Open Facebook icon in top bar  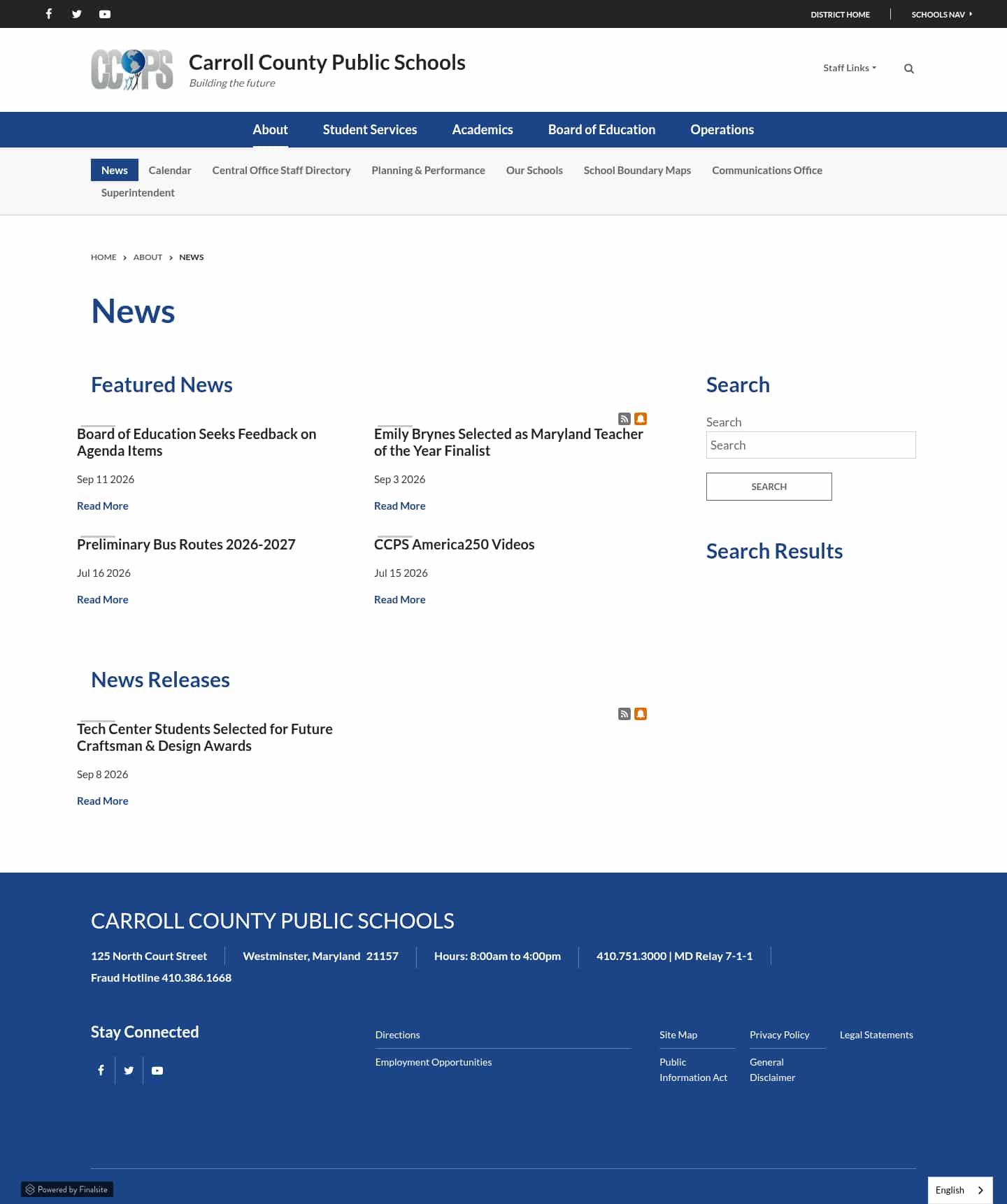click(49, 14)
